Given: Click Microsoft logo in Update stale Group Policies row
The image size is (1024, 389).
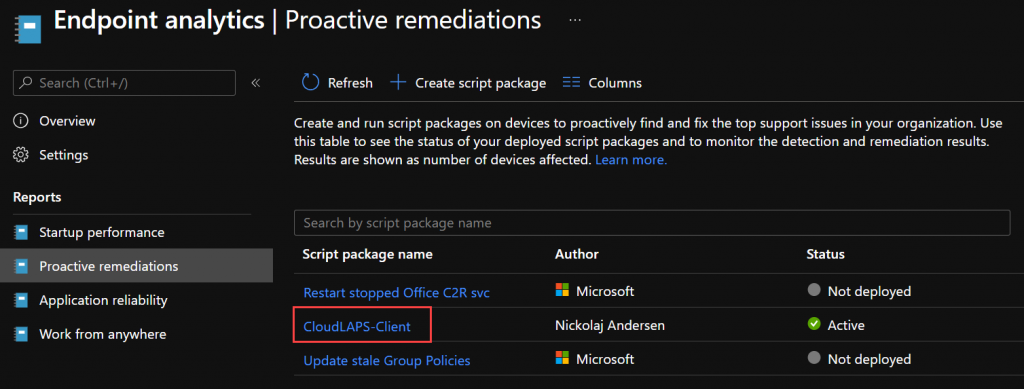Looking at the screenshot, I should (562, 358).
